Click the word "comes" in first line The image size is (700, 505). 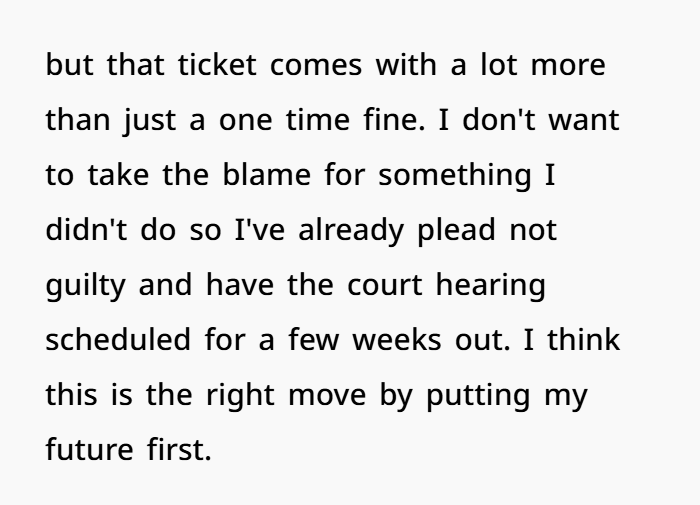pyautogui.click(x=316, y=66)
